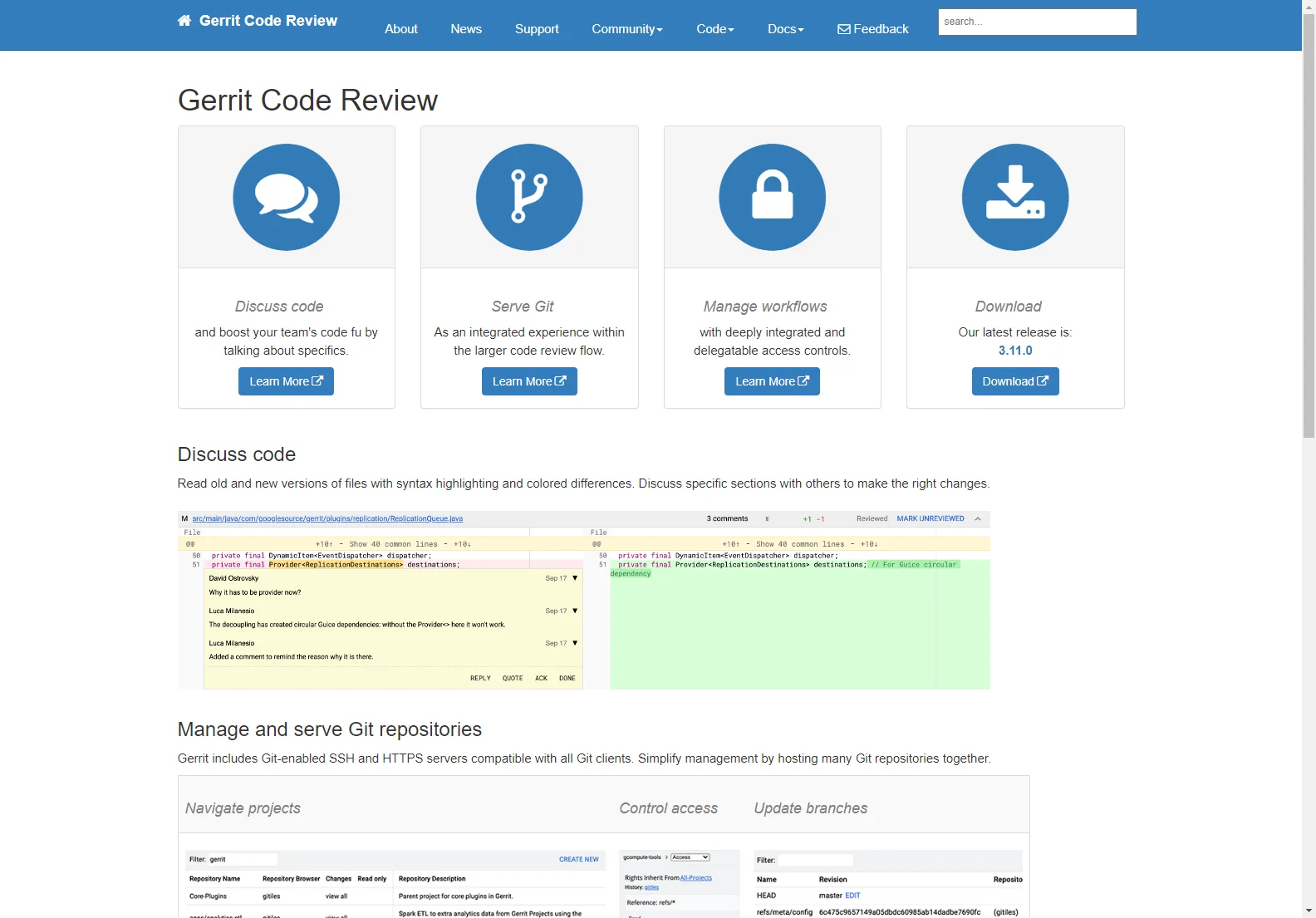Click the Gerrit Code Review brand link
1316x918 pixels.
coord(258,21)
